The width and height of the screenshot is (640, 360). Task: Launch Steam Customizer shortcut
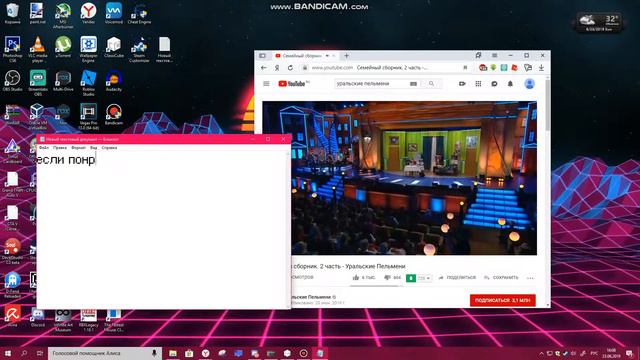(x=139, y=49)
